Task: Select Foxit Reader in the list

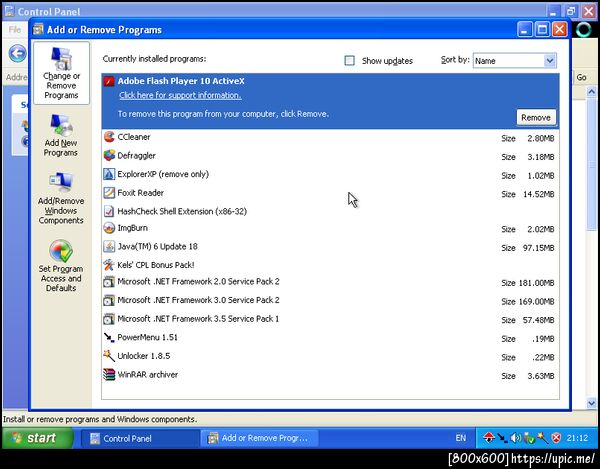Action: point(330,193)
